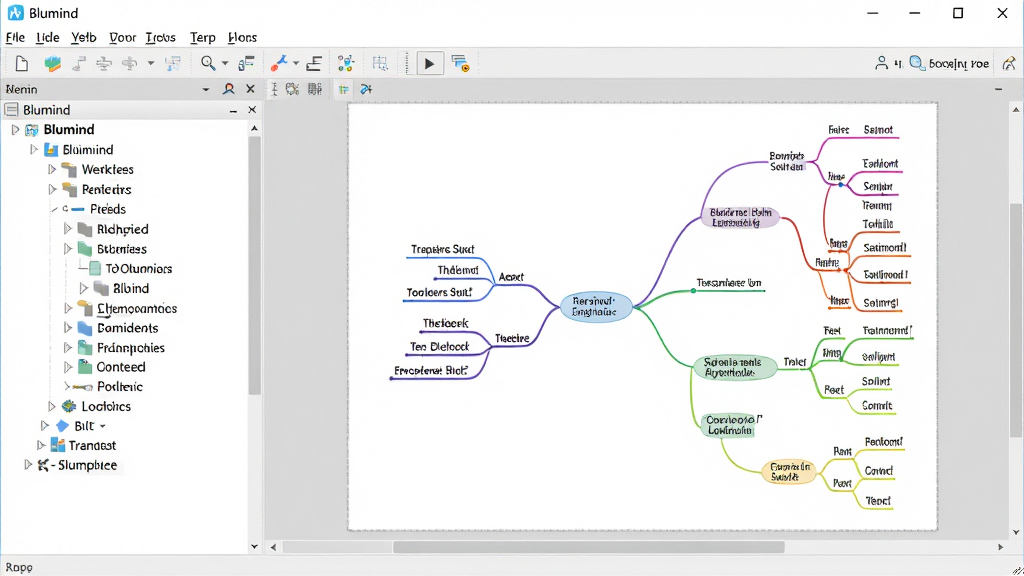Collapse the Preeds tree node
Image resolution: width=1024 pixels, height=576 pixels.
[54, 209]
